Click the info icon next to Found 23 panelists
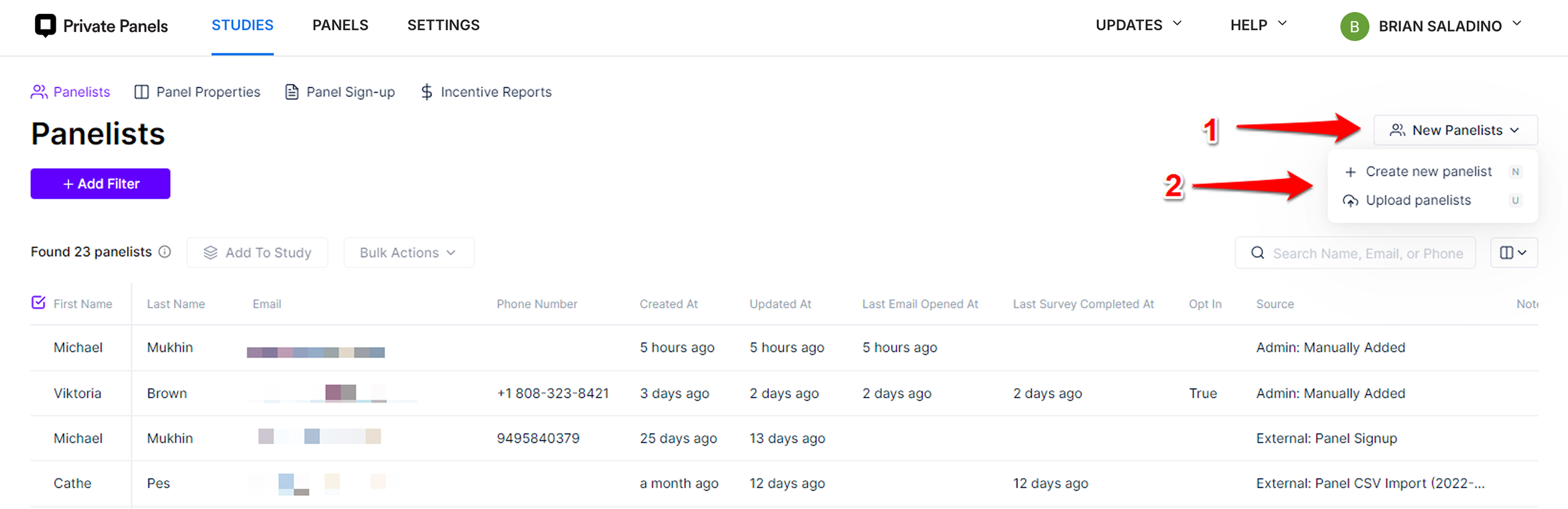The image size is (1568, 509). coord(164,252)
